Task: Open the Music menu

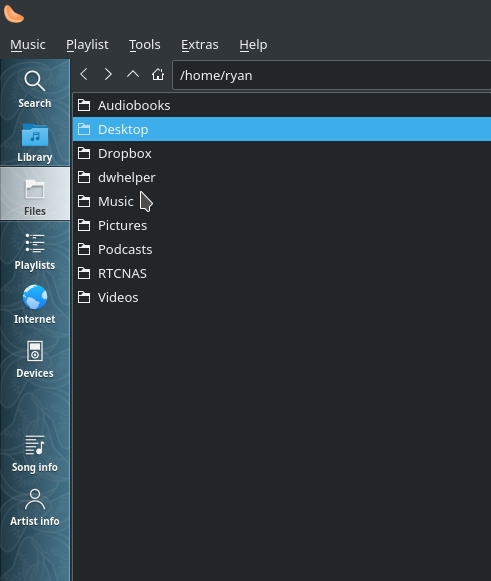Action: tap(28, 45)
